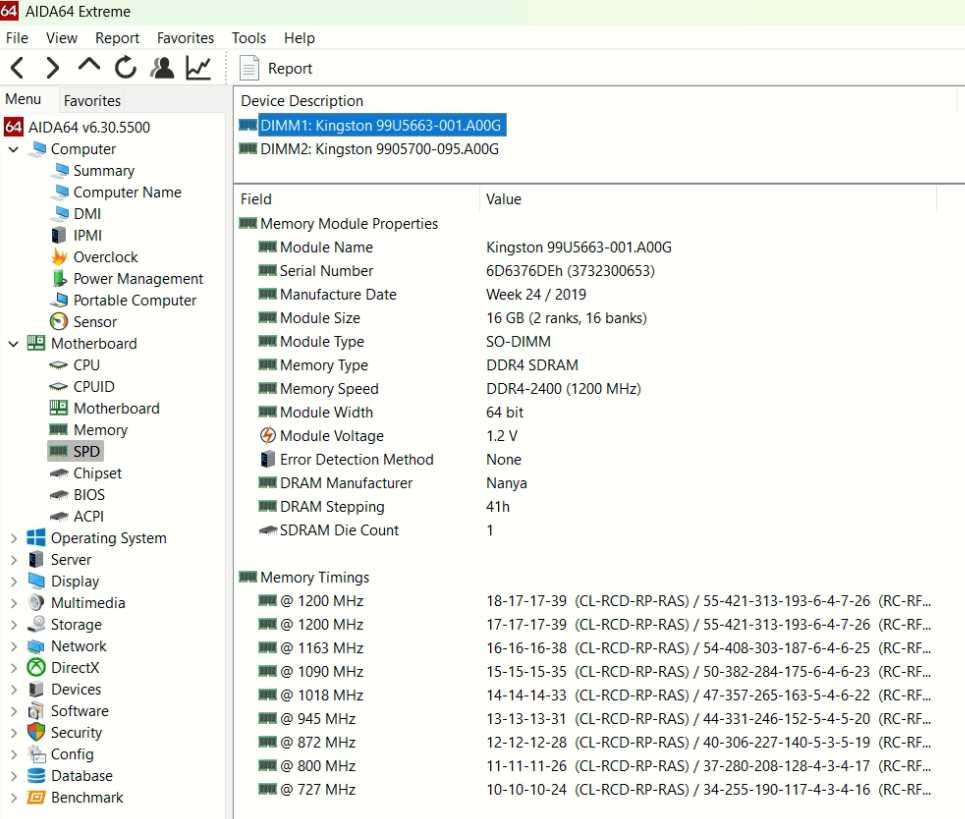Click the up-level arrow toolbar icon
The width and height of the screenshot is (965, 819).
point(89,65)
